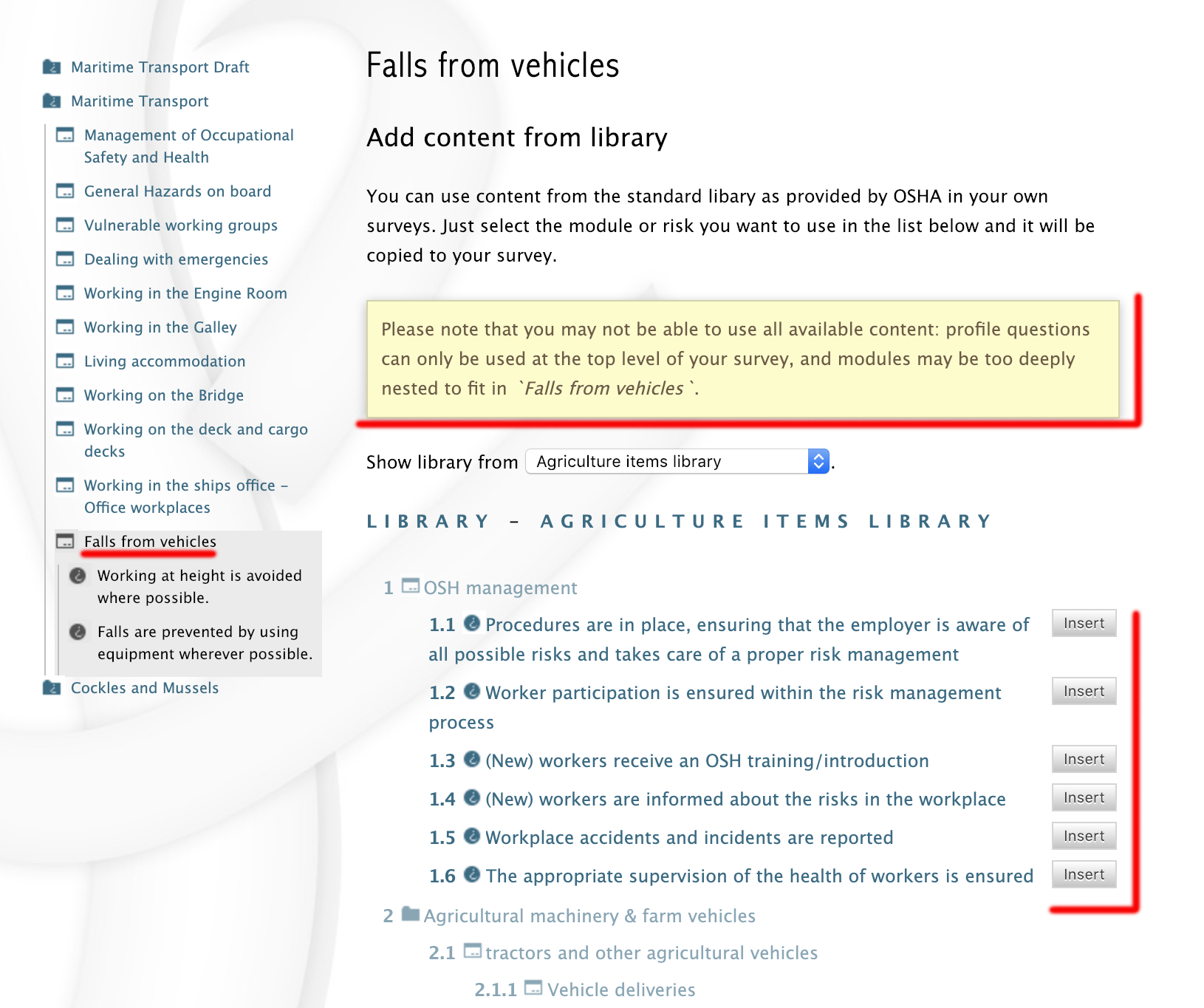Screen dimensions: 1204x1008
Task: Insert Worker participation risk 1.2
Action: point(1083,692)
